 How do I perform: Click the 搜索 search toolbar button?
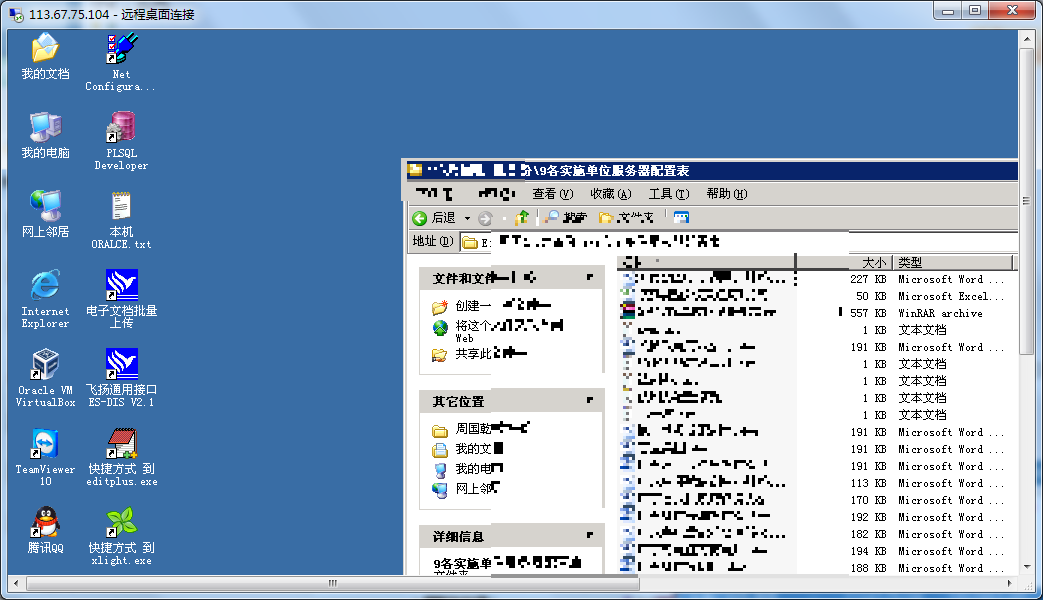tap(565, 218)
